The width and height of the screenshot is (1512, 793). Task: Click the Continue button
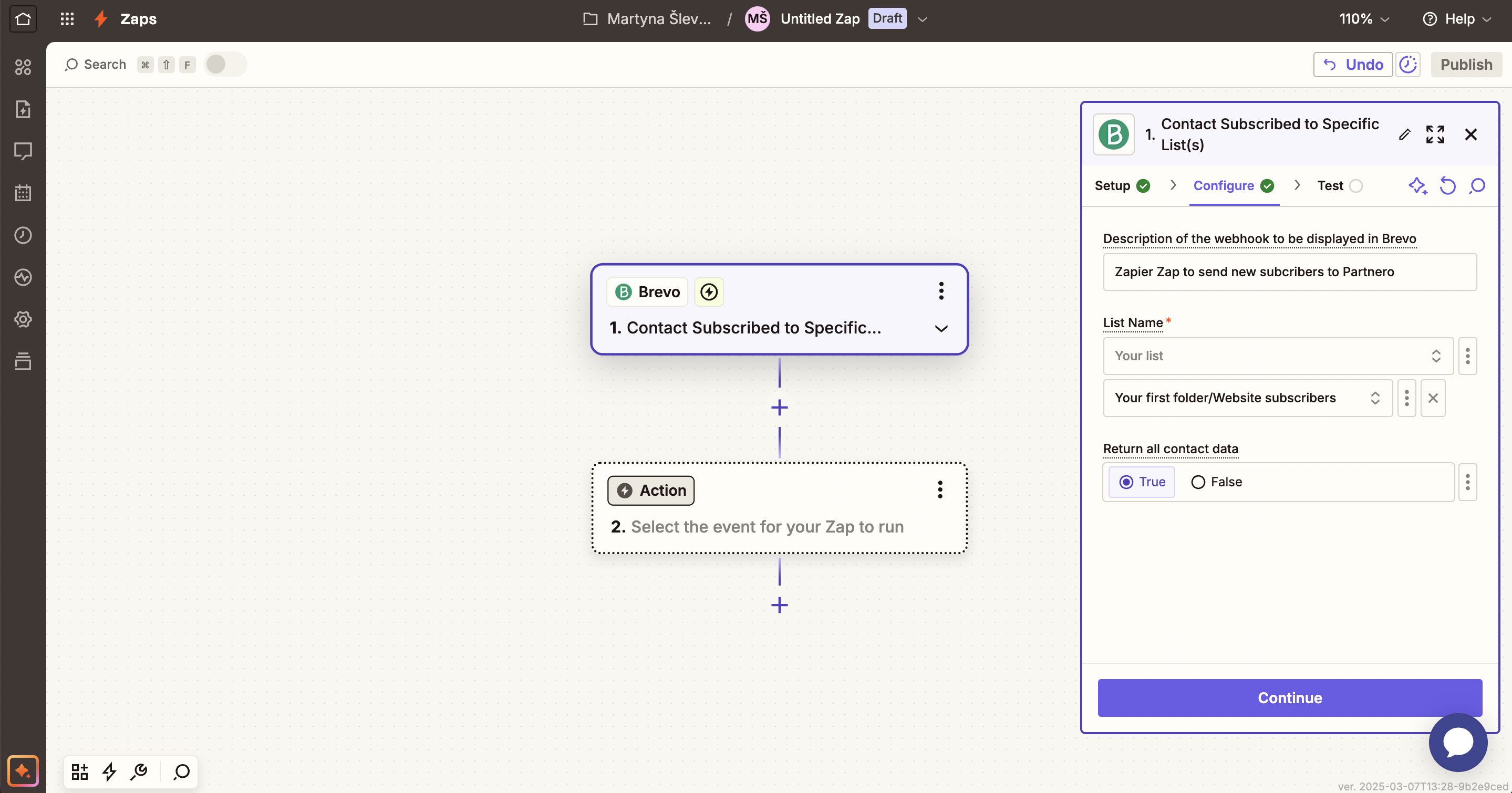[1290, 698]
